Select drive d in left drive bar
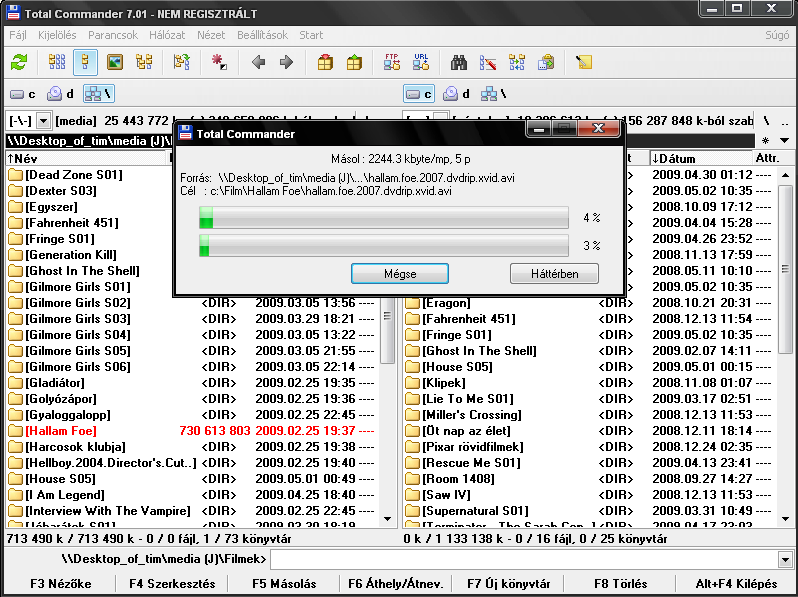Image resolution: width=798 pixels, height=597 pixels. [x=60, y=94]
